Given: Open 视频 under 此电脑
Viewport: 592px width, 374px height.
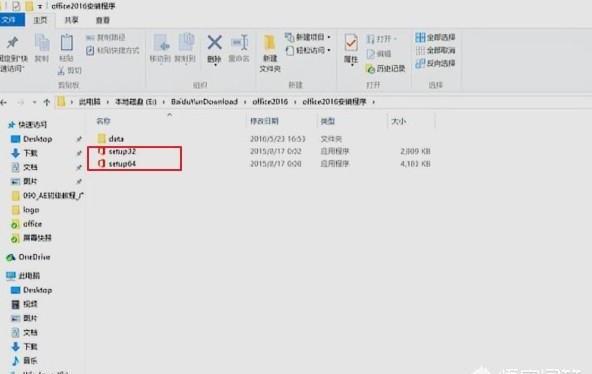Looking at the screenshot, I should 30,304.
